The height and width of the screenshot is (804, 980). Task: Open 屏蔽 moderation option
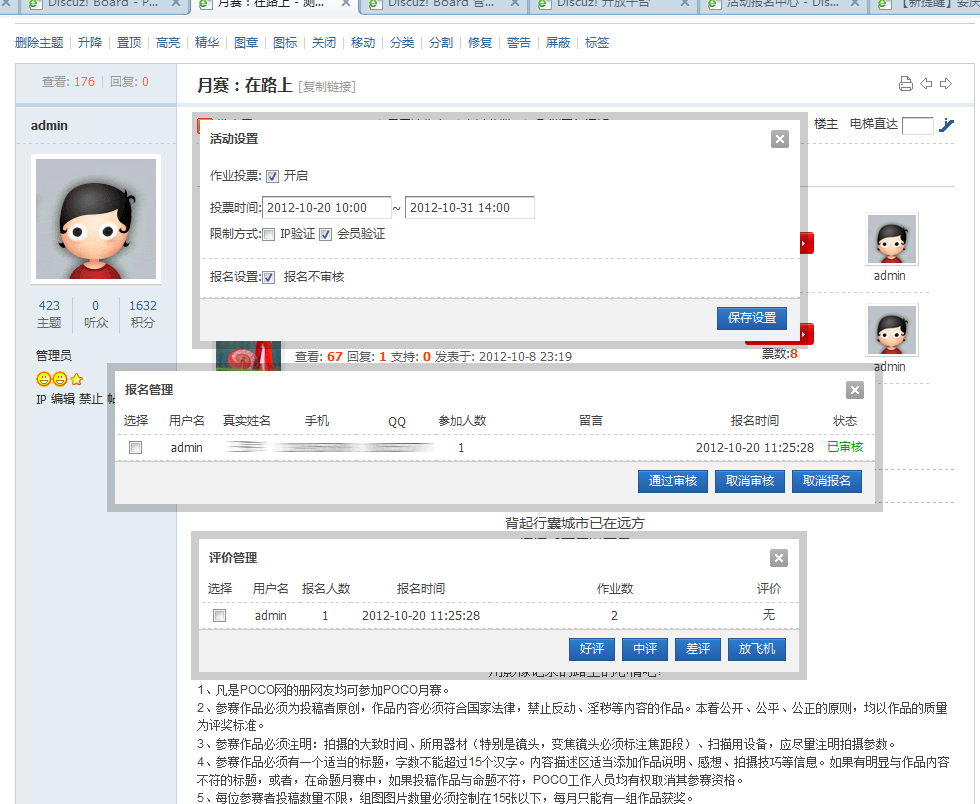coord(558,43)
